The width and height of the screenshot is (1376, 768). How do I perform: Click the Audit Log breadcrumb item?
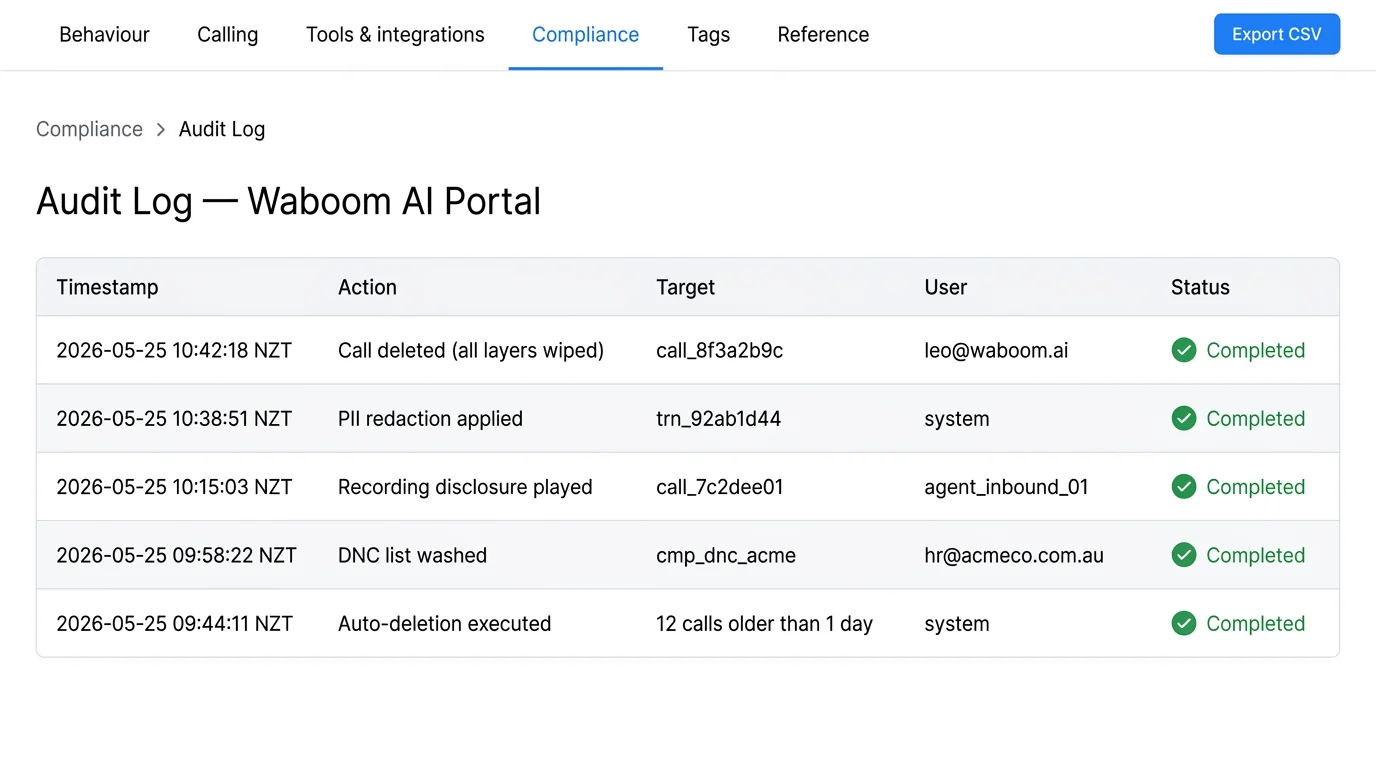(x=222, y=129)
